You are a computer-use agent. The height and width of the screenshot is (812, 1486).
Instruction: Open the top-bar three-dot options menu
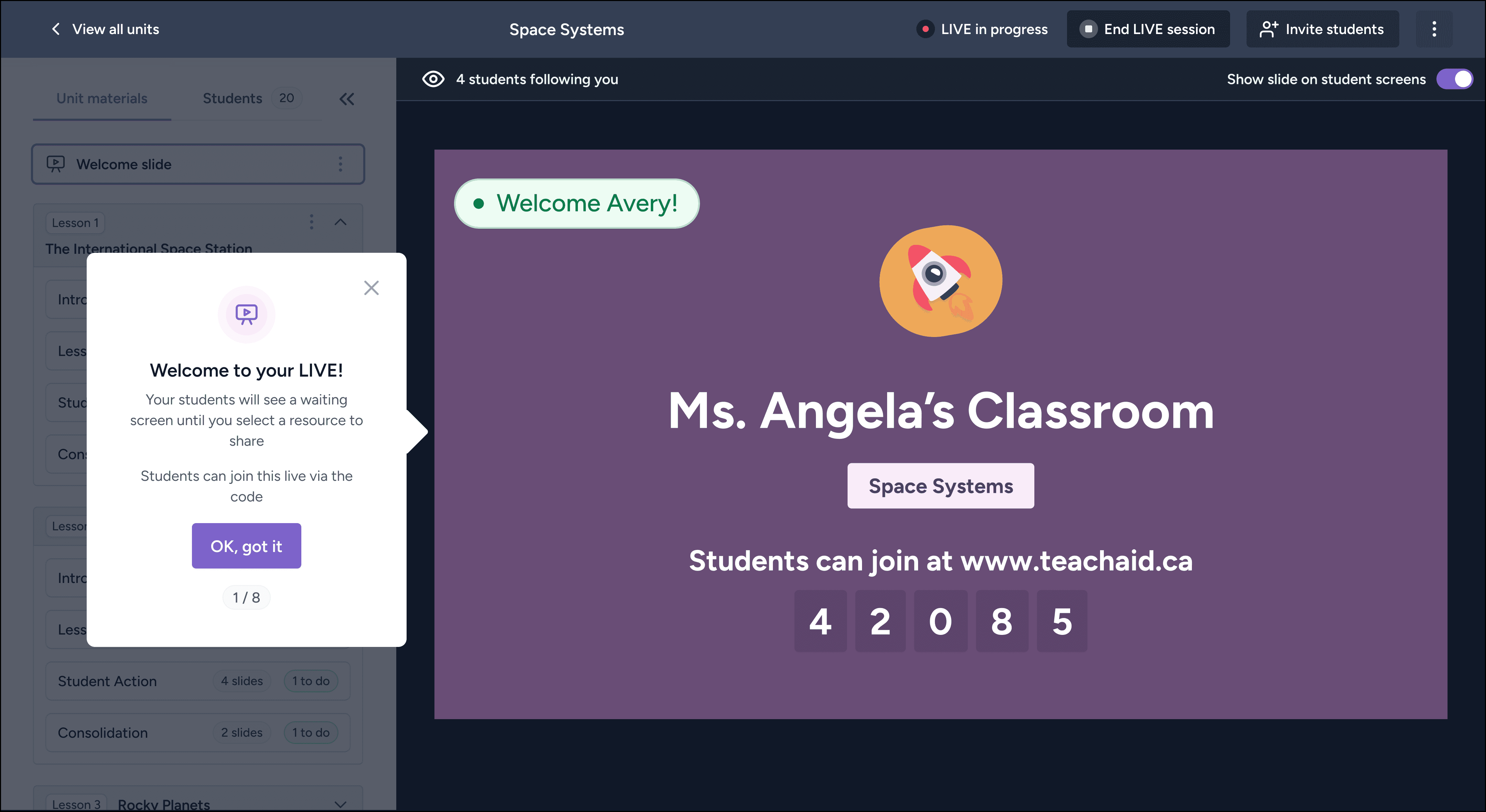tap(1434, 29)
